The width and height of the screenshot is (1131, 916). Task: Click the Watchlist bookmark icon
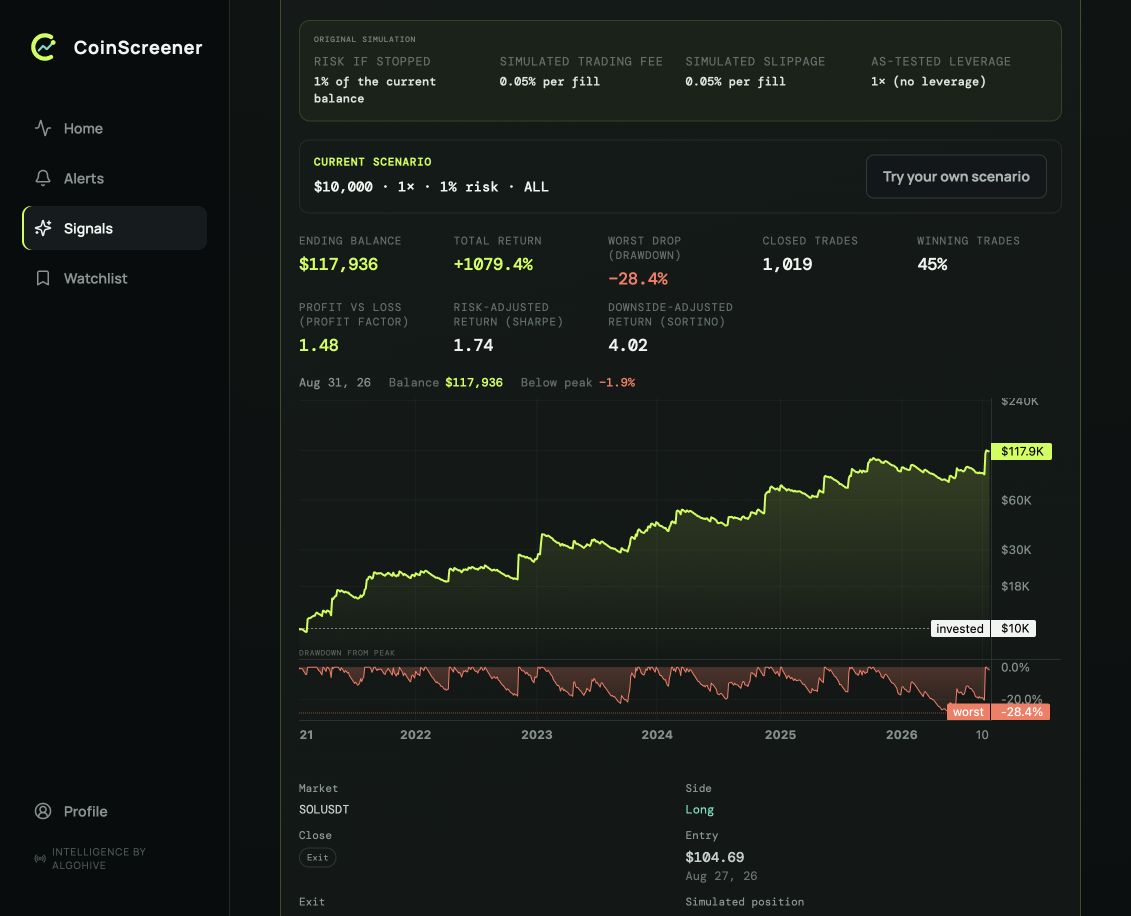point(43,278)
